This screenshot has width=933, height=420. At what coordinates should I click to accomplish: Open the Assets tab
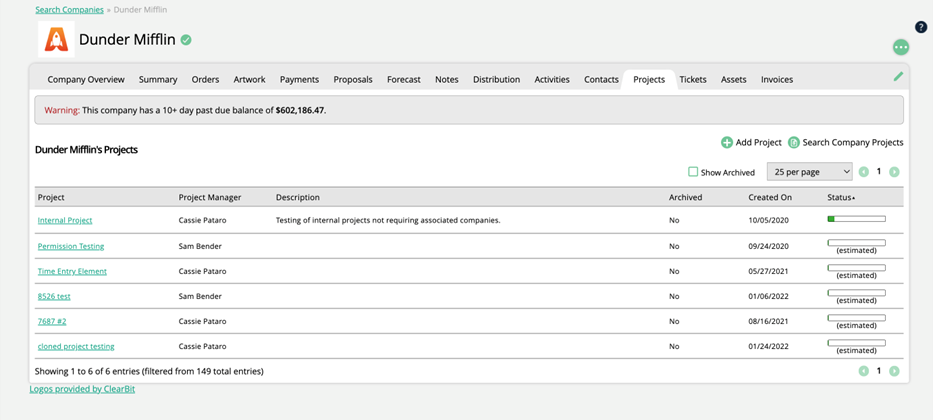[x=734, y=79]
